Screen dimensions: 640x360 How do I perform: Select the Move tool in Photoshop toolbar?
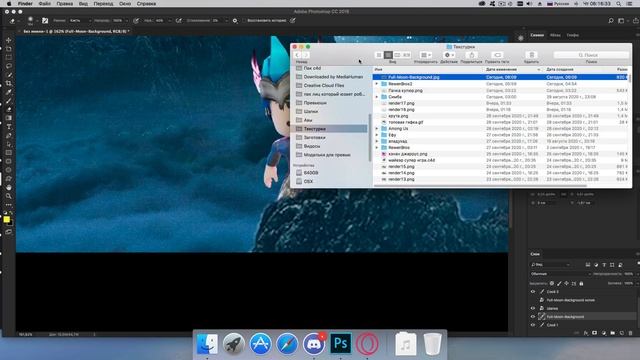9,40
